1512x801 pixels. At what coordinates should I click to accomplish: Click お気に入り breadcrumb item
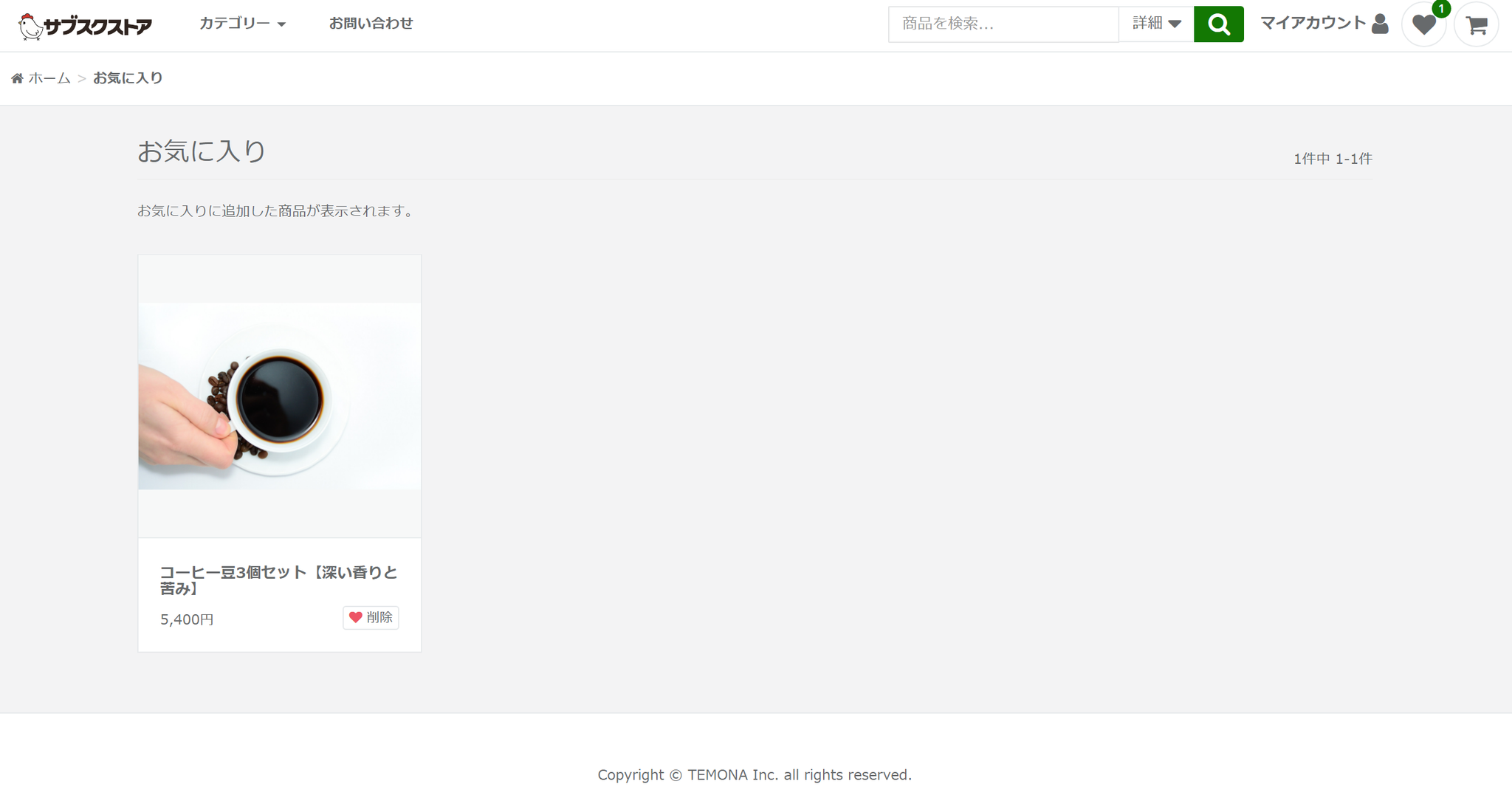128,78
